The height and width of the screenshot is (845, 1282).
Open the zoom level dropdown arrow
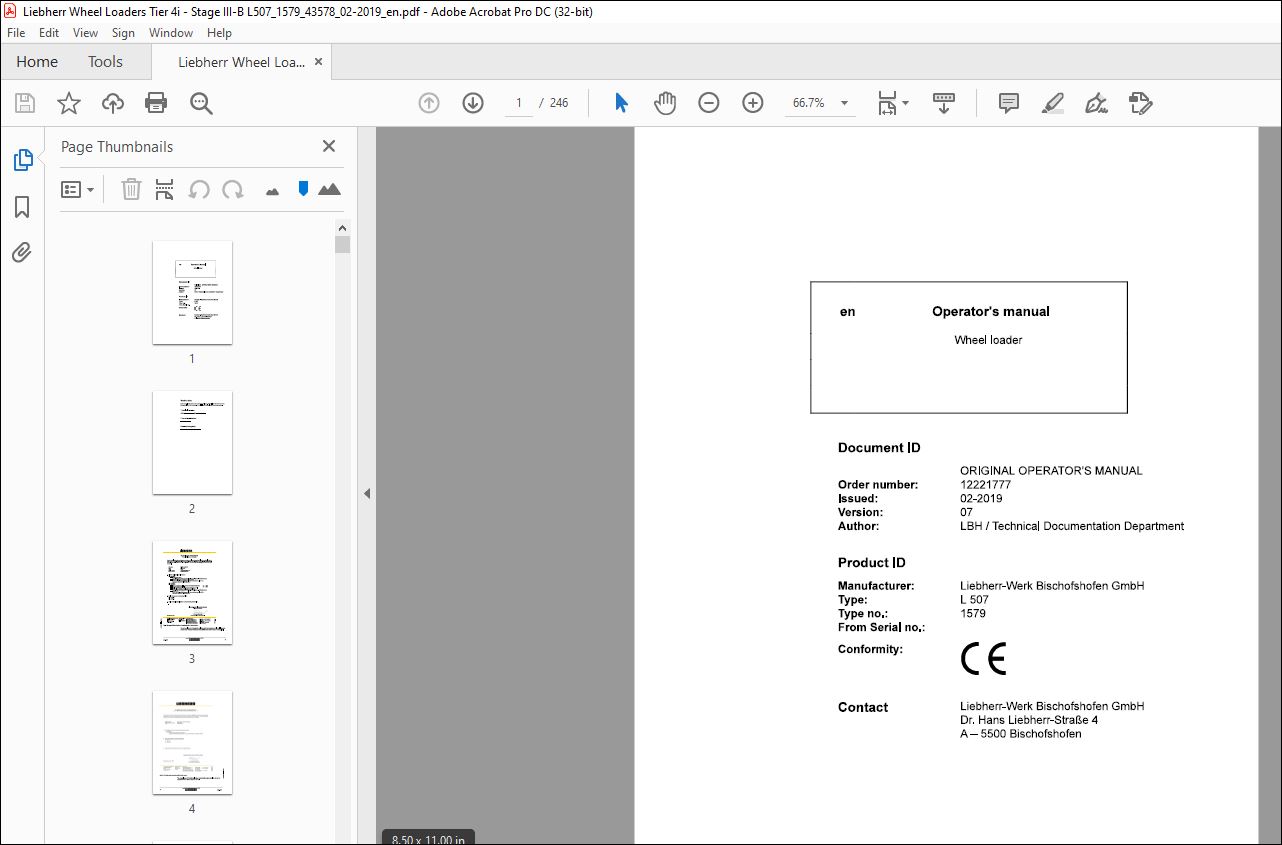coord(845,103)
